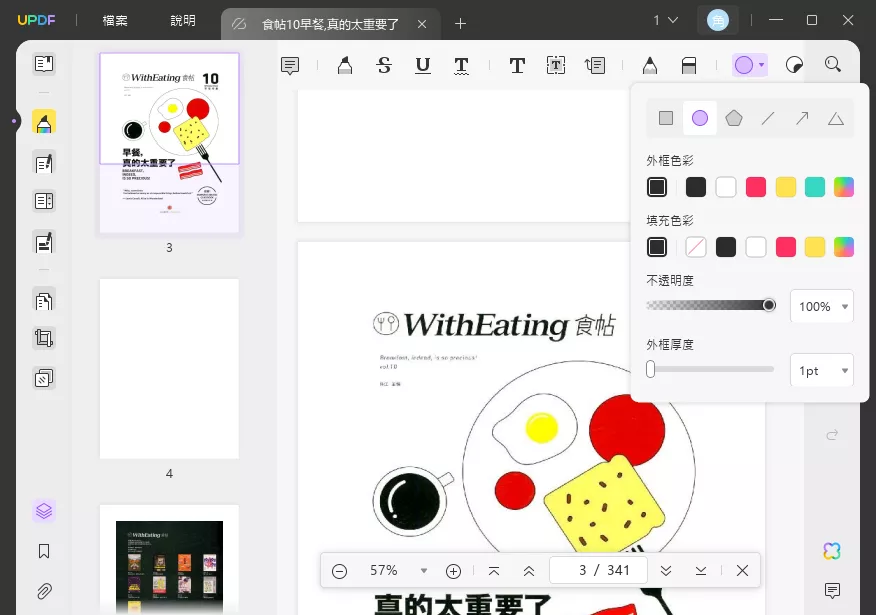Screen dimensions: 876x615
Task: Pick the red border color swatch
Action: (x=756, y=187)
